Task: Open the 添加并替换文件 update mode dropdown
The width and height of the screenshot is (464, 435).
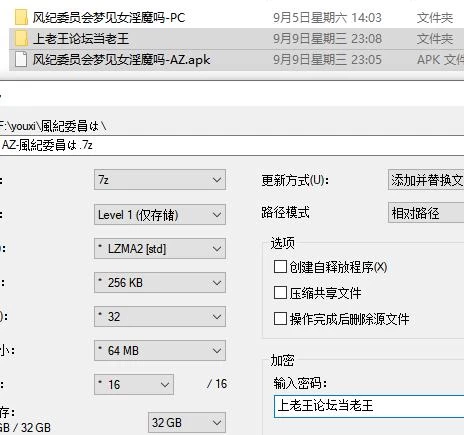Action: (x=426, y=180)
